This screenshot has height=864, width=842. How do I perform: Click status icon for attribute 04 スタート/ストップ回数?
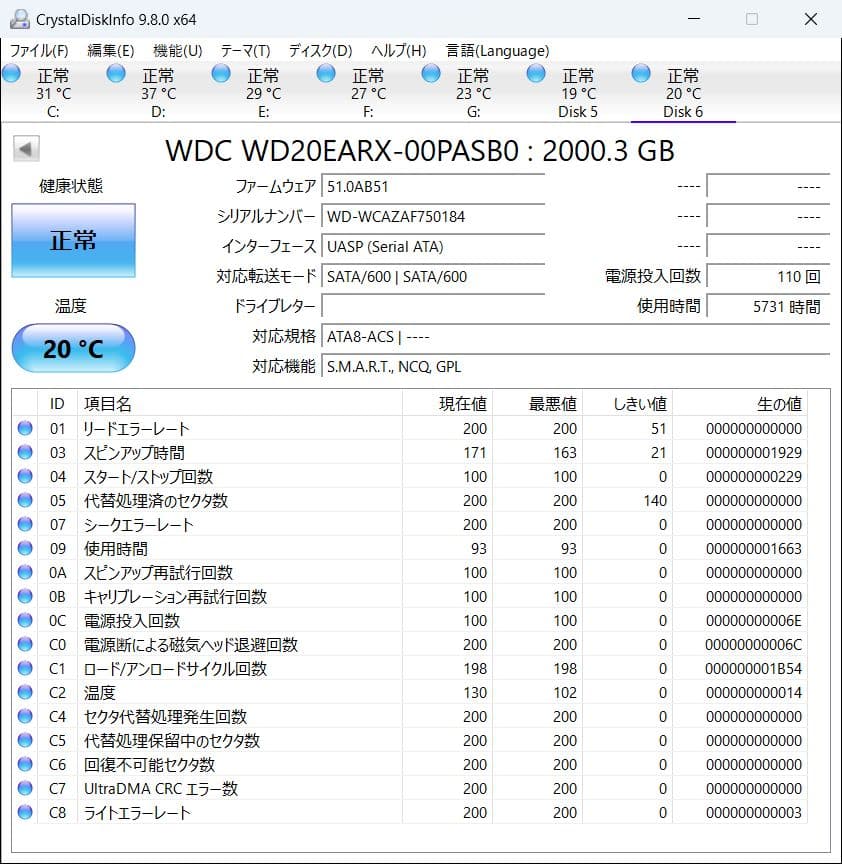[25, 476]
